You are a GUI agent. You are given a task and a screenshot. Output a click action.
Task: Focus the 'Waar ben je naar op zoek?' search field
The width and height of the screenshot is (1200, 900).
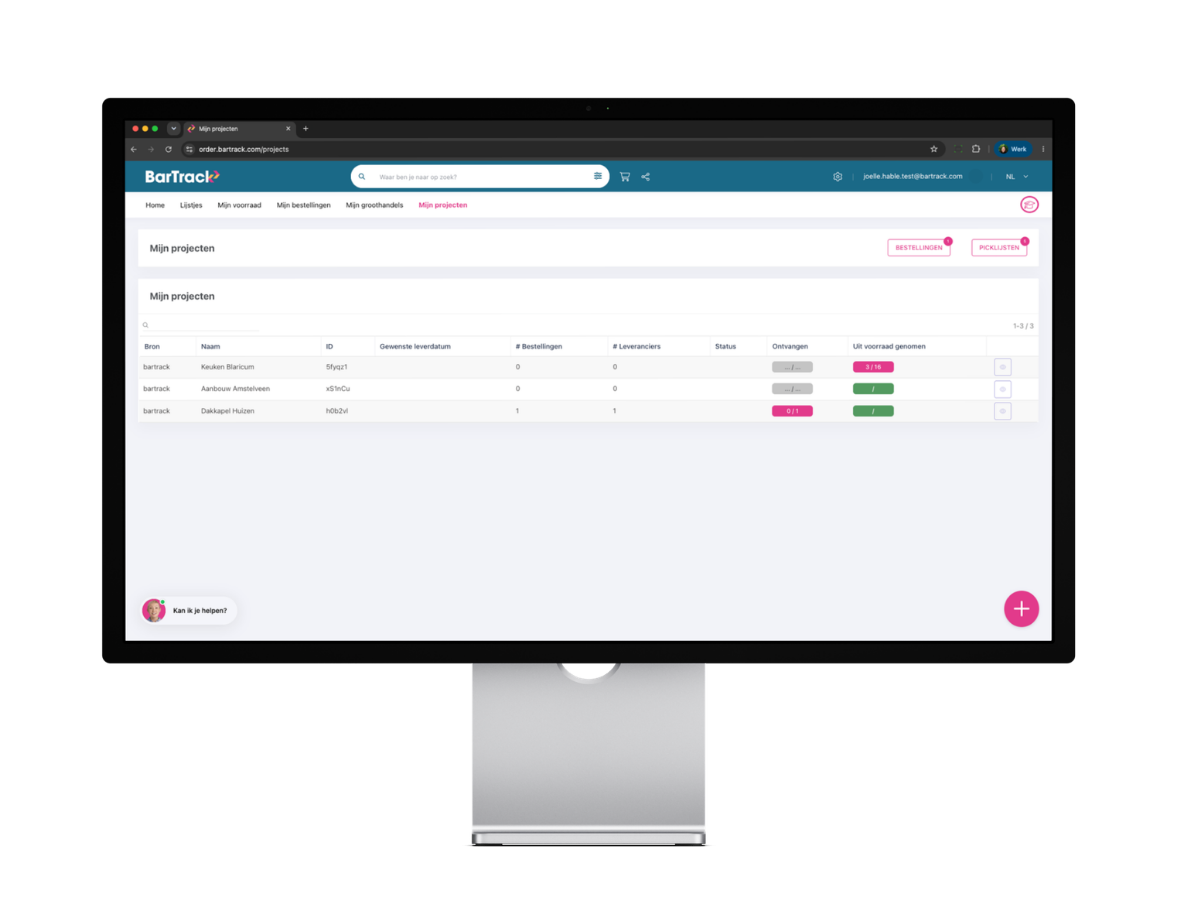coord(480,177)
